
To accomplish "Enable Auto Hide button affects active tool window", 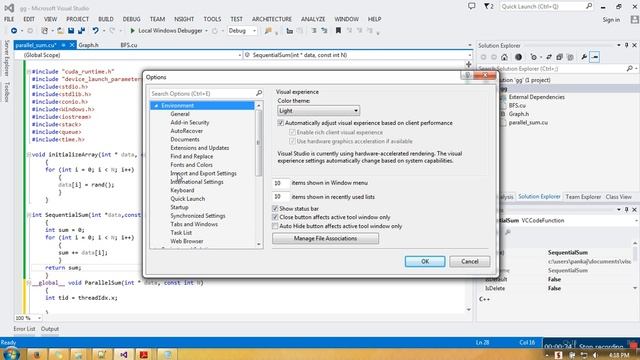I will pos(275,226).
